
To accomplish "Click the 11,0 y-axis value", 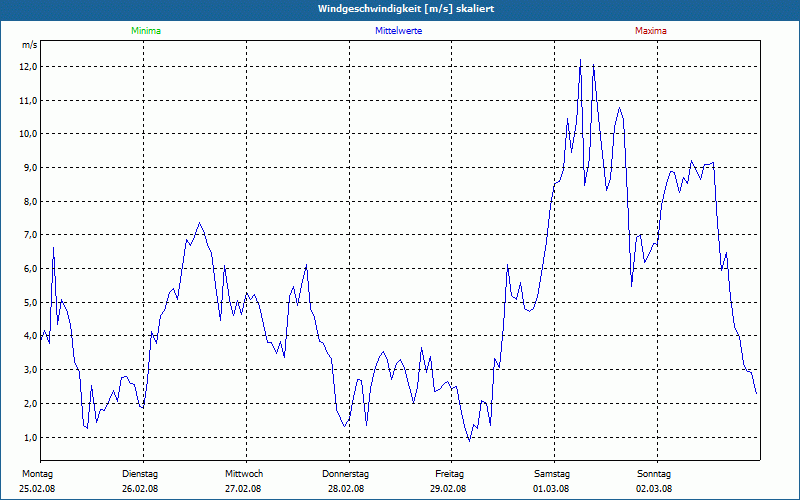I will click(29, 101).
